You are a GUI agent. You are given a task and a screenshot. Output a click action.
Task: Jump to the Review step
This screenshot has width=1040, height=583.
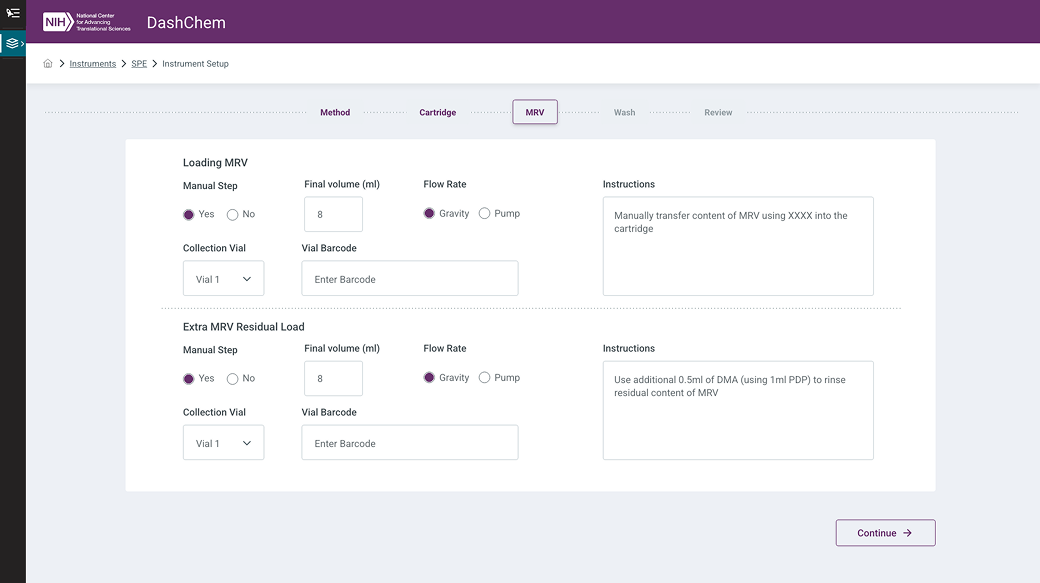[x=718, y=113]
